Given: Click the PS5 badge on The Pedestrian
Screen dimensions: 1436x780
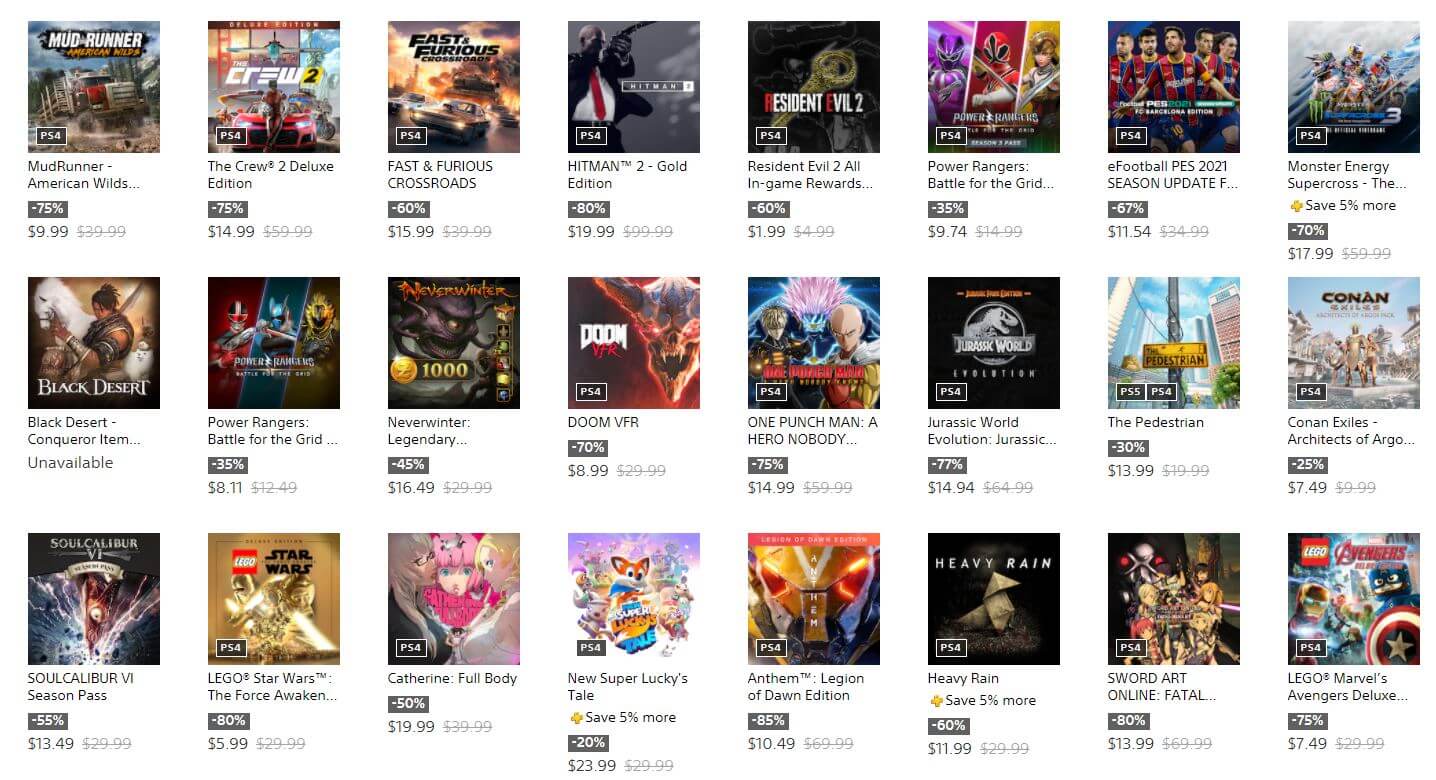Looking at the screenshot, I should [x=1130, y=391].
